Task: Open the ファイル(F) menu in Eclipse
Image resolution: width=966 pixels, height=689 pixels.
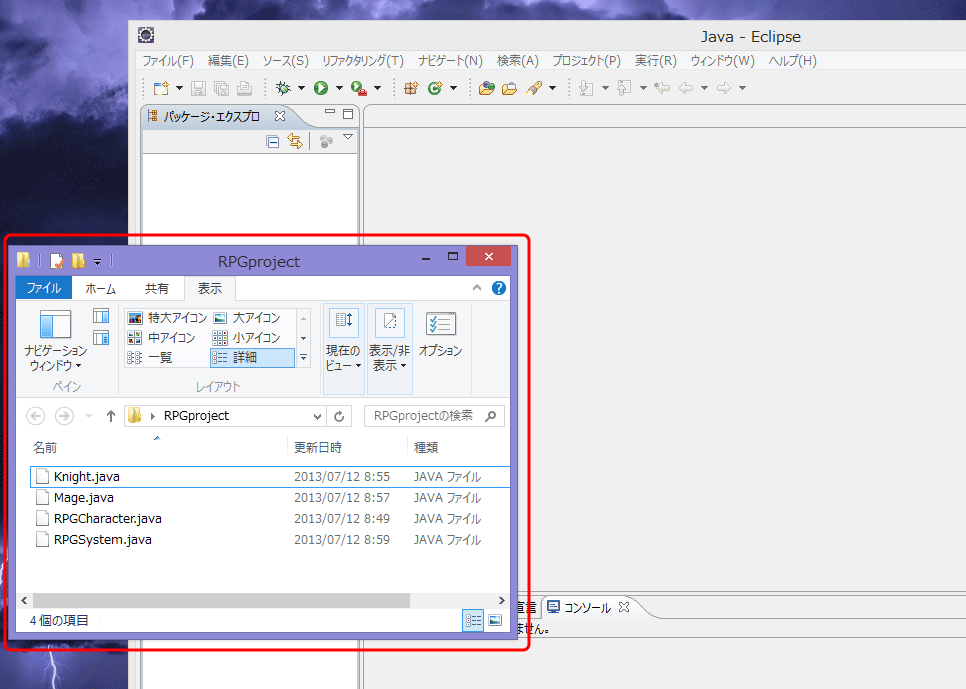Action: (x=168, y=61)
